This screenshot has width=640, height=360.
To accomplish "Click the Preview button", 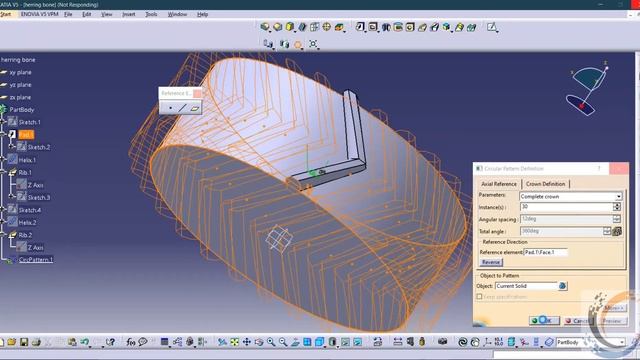I will 612,321.
